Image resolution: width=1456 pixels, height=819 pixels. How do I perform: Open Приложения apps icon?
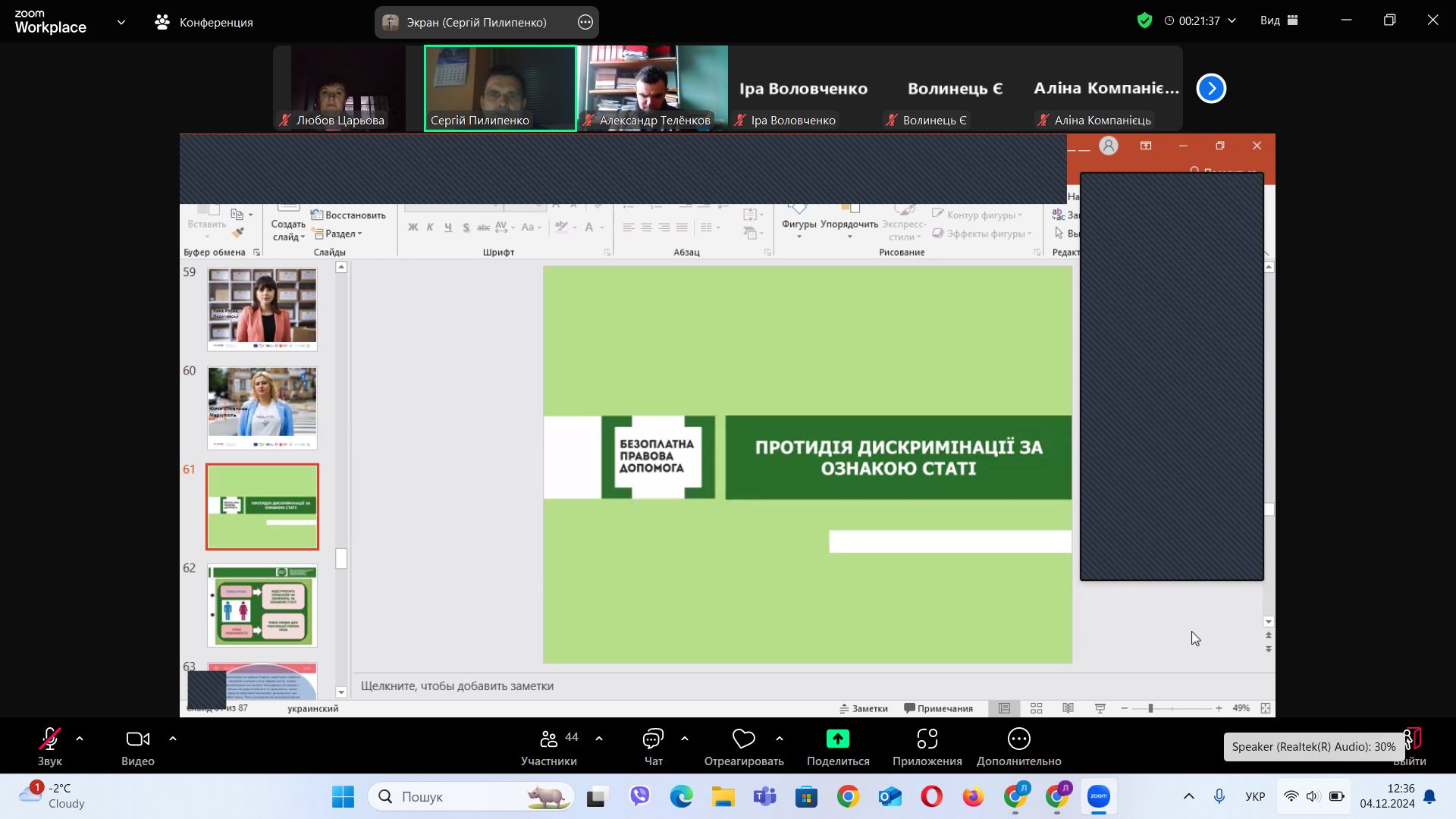(927, 739)
